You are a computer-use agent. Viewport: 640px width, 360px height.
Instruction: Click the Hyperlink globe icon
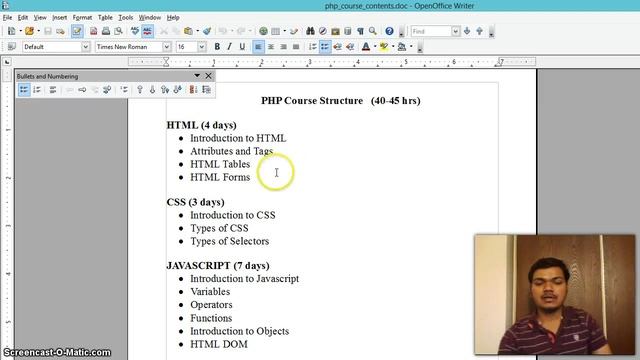tap(263, 31)
